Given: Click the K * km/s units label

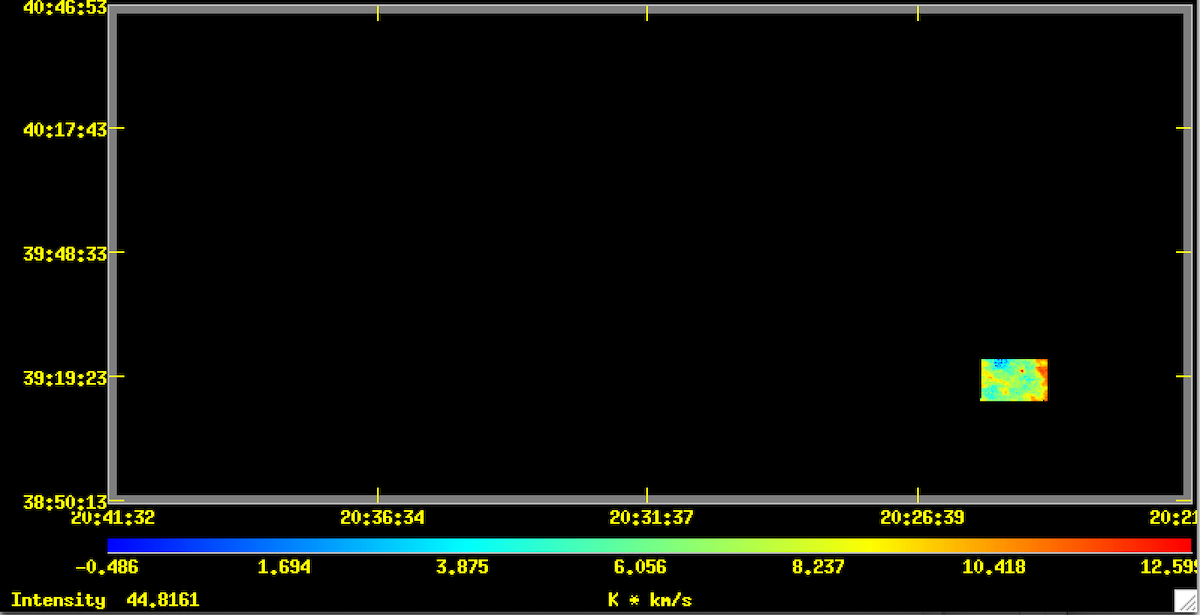Looking at the screenshot, I should (x=649, y=600).
